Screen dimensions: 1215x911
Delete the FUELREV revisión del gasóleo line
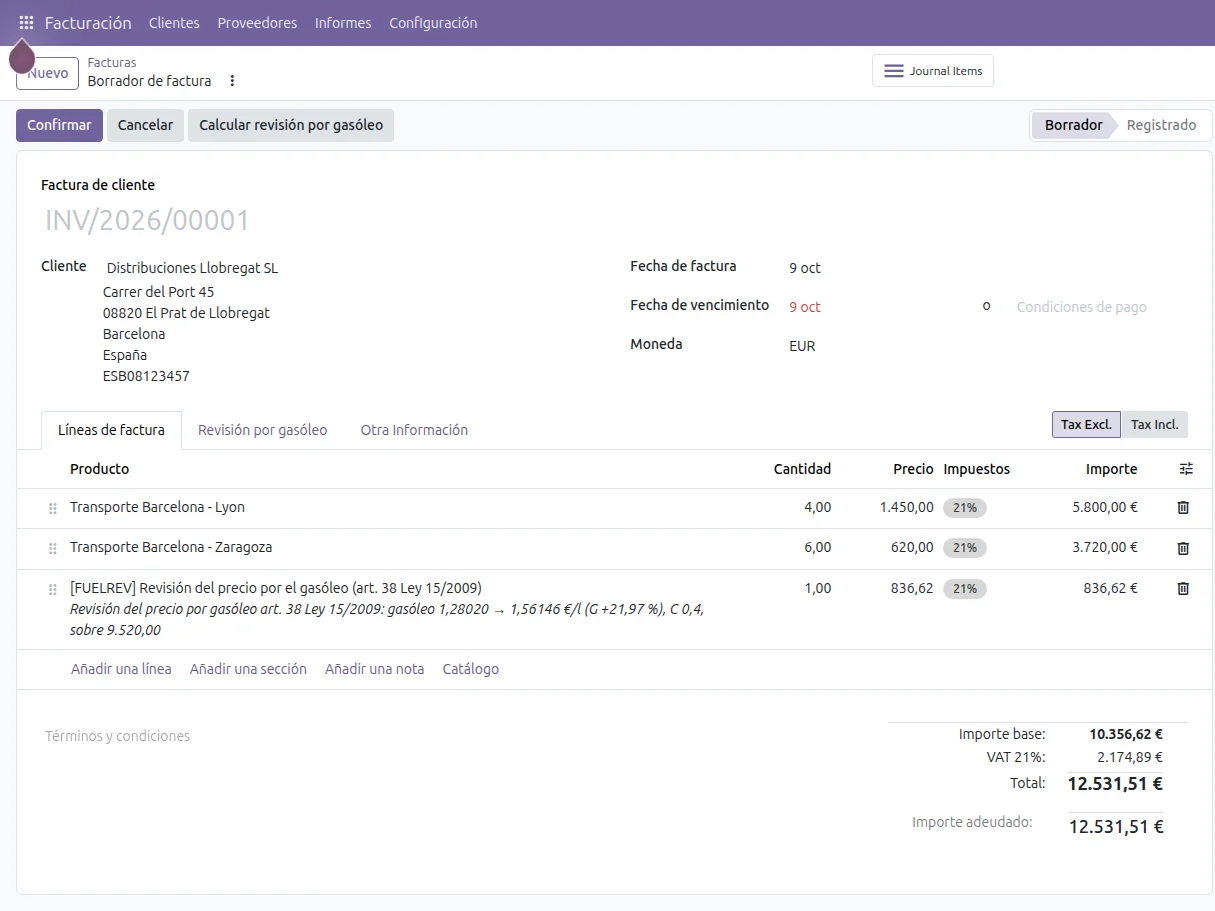point(1183,588)
